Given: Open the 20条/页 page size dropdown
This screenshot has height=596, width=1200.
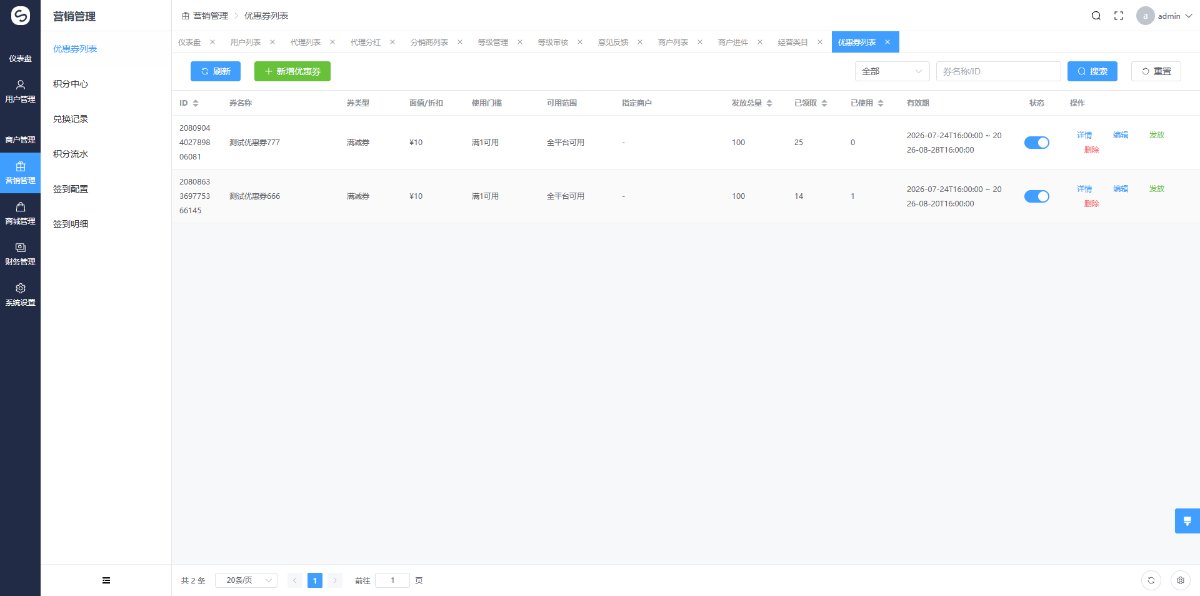Looking at the screenshot, I should point(246,580).
